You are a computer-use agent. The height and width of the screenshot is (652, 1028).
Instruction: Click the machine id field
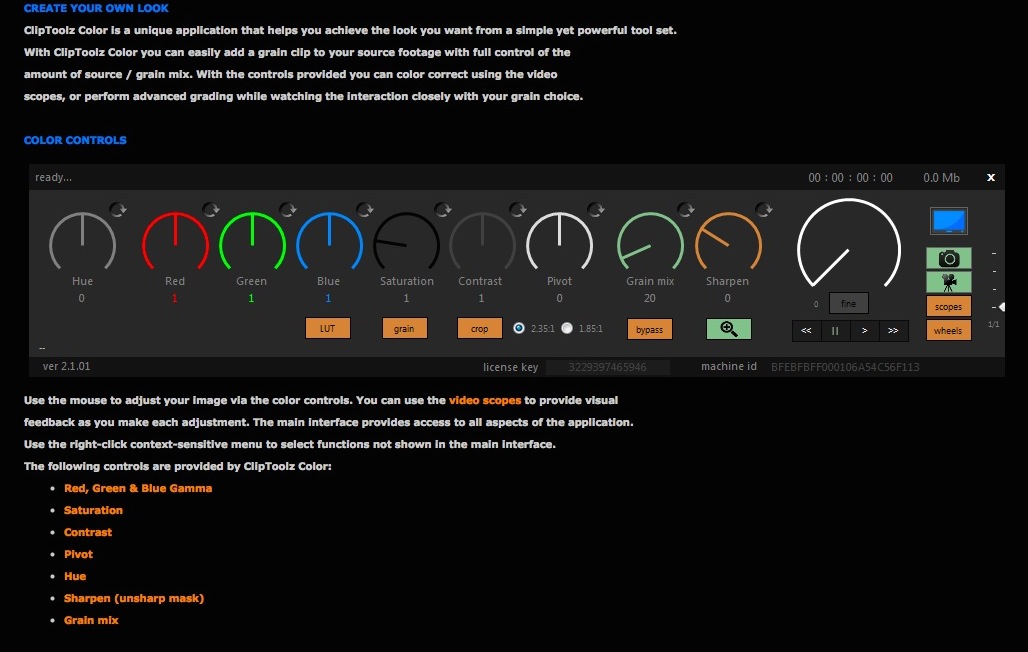(x=845, y=367)
